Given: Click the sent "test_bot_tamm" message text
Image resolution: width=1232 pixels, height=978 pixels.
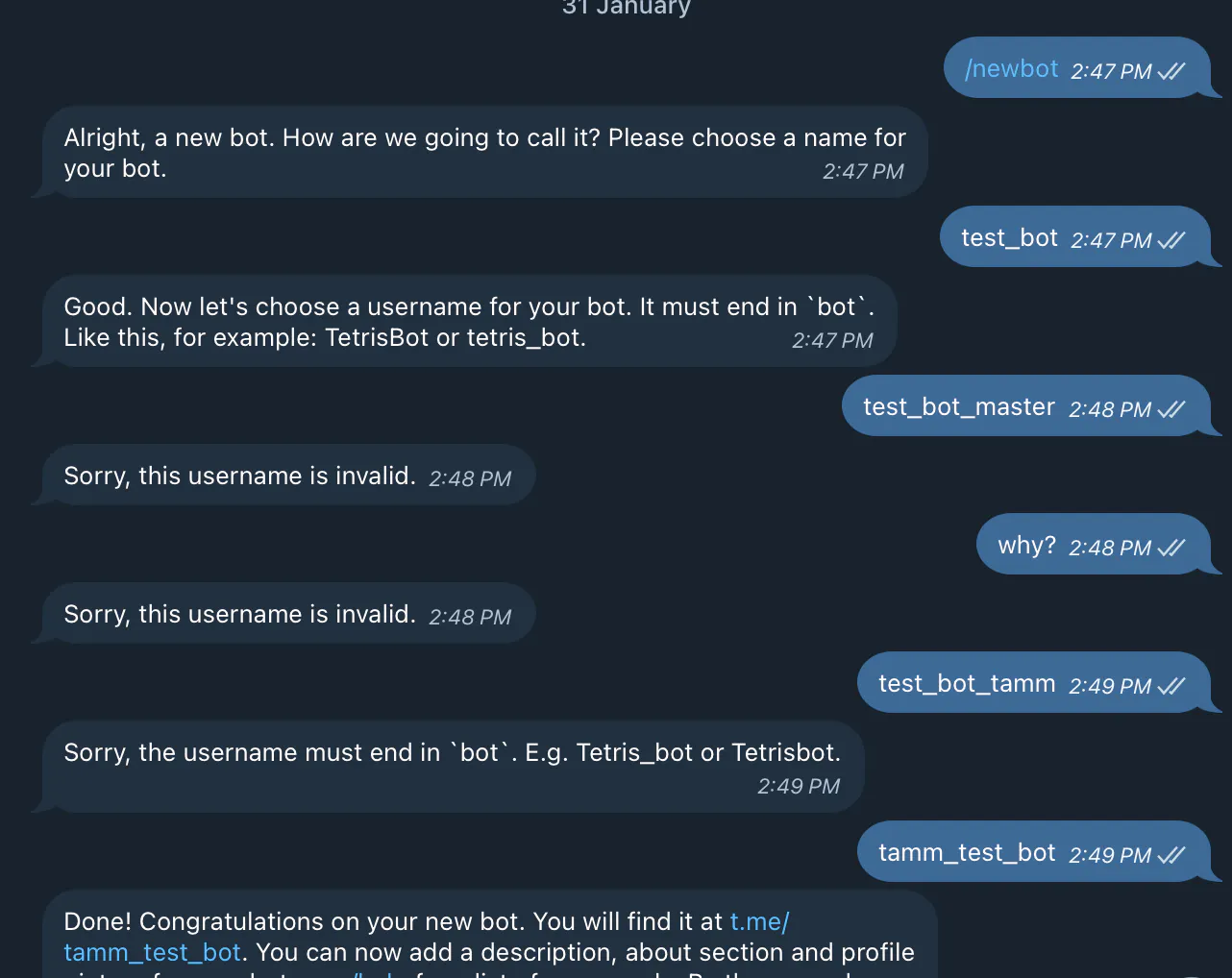Looking at the screenshot, I should pyautogui.click(x=966, y=684).
